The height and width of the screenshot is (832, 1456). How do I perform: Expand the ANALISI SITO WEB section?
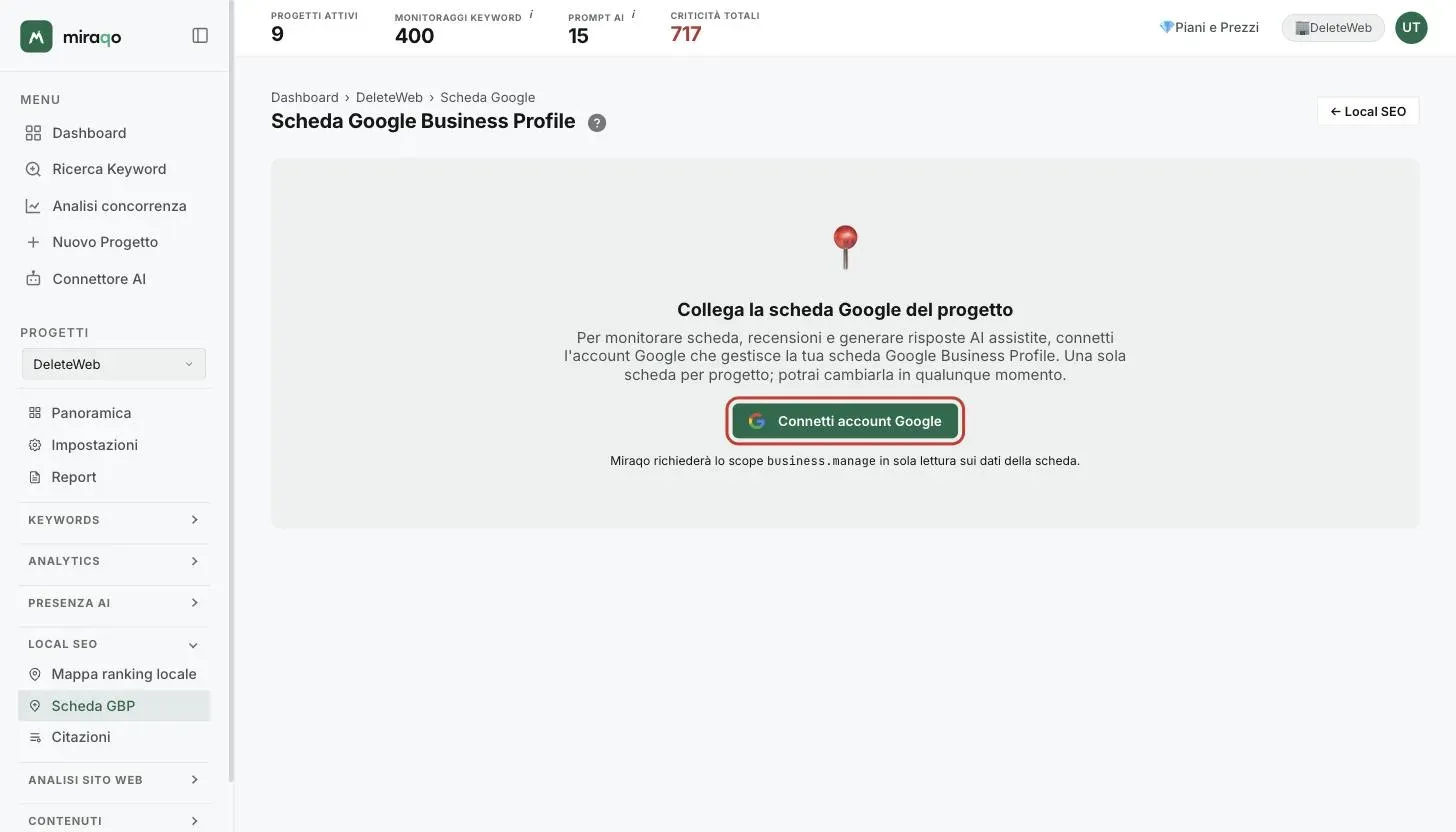tap(114, 780)
